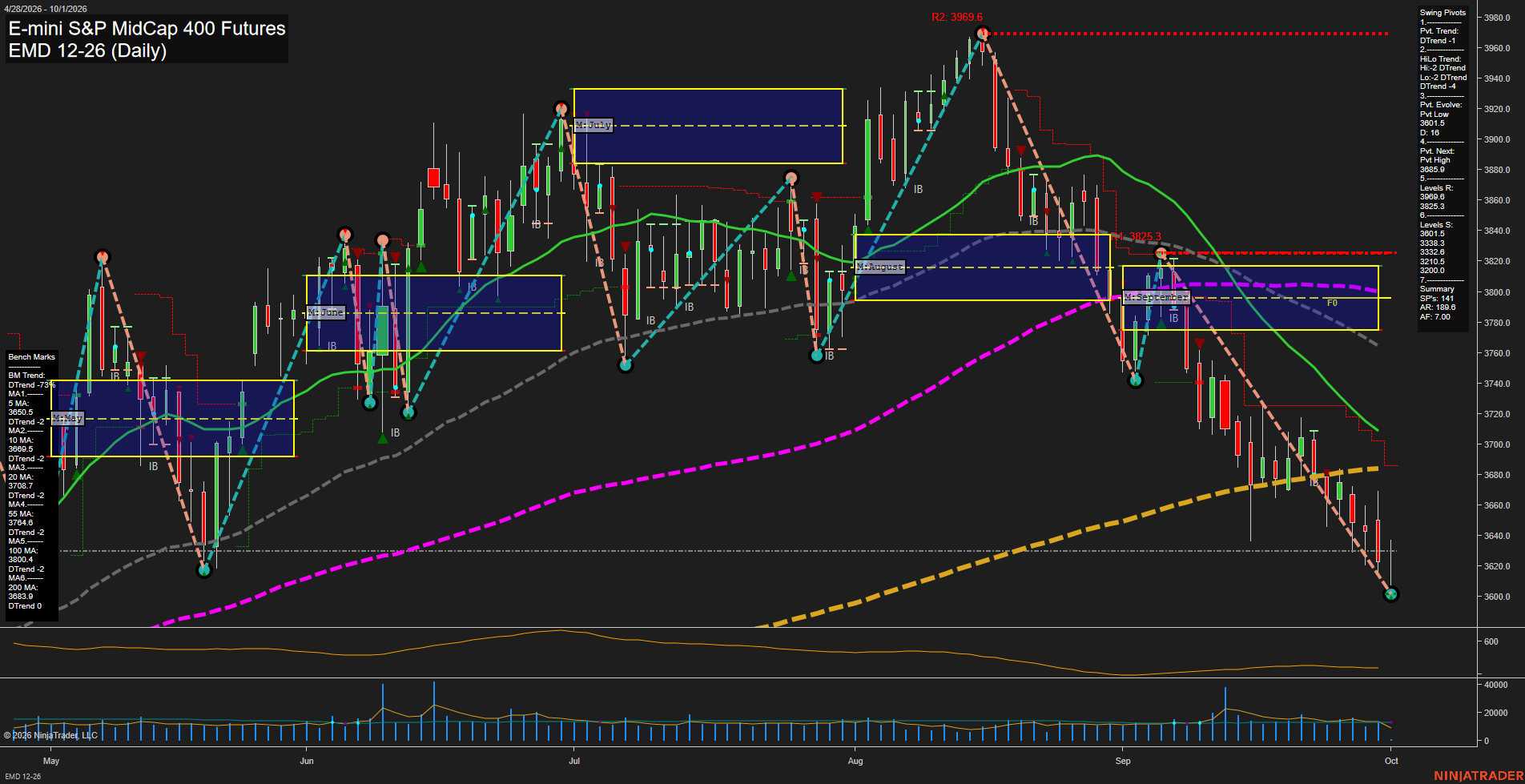Click the "Jul" label on the time axis
This screenshot has height=784, width=1525.
click(574, 761)
